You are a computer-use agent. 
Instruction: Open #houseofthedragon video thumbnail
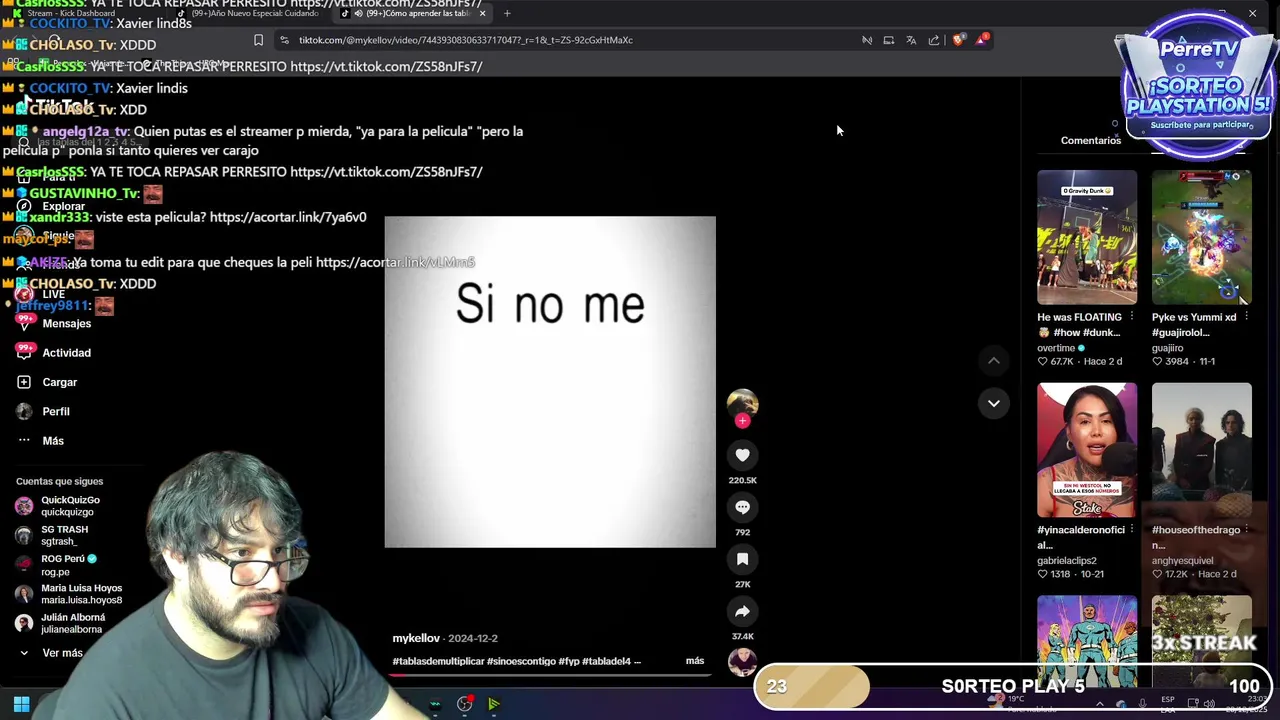pyautogui.click(x=1201, y=450)
